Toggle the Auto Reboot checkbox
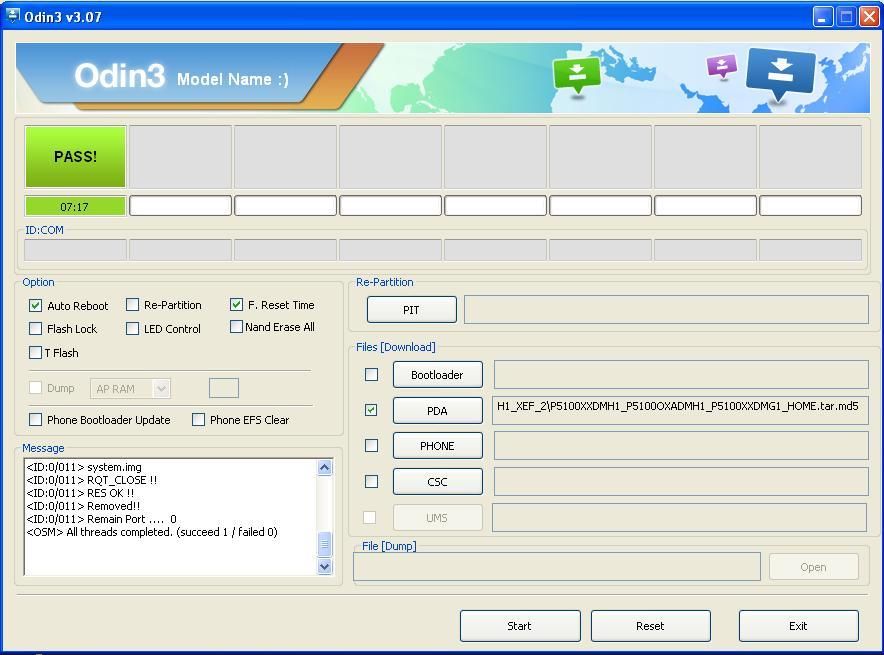The image size is (884, 655). pos(36,305)
